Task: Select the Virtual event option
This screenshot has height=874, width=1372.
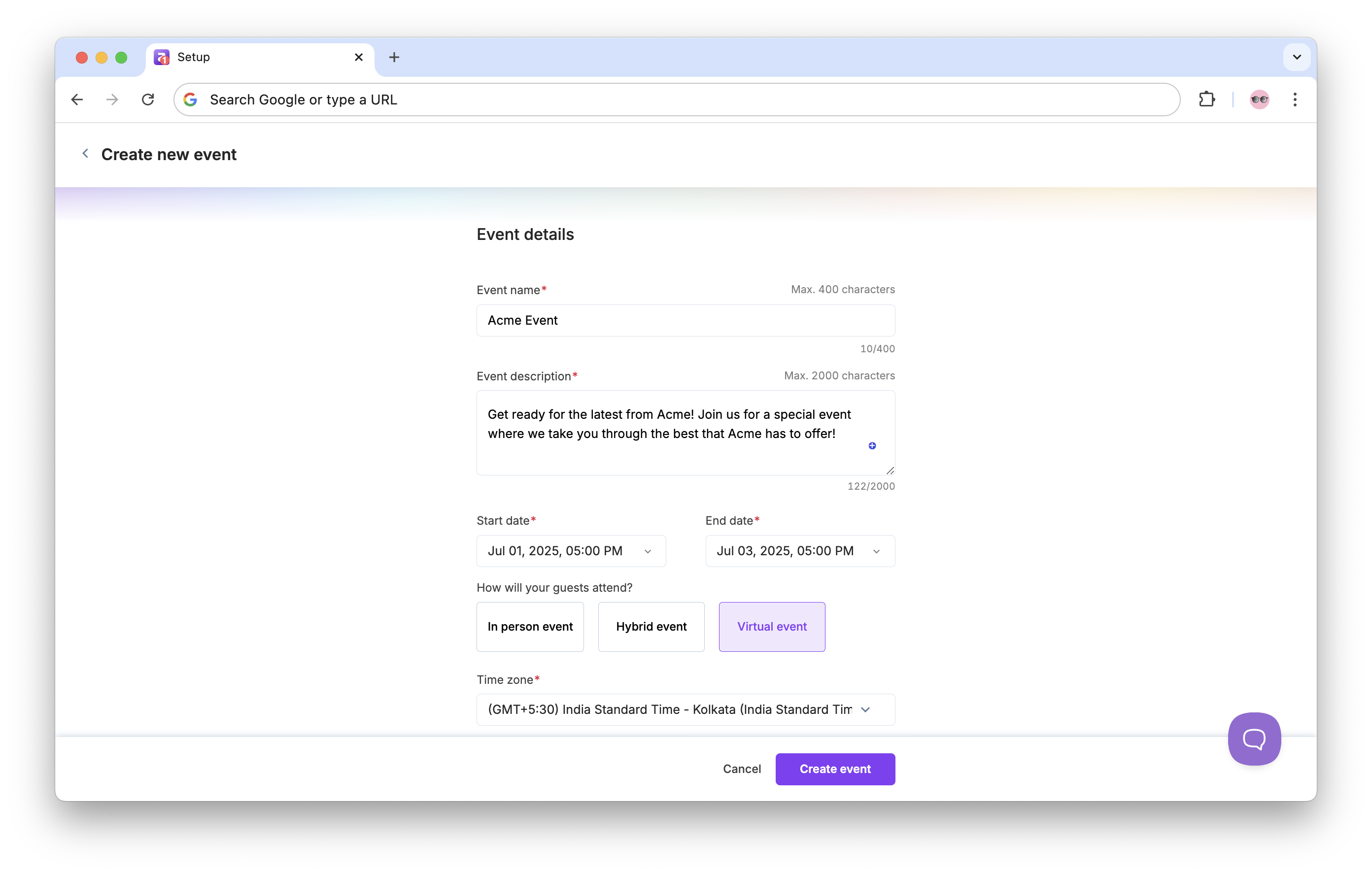Action: 771,627
